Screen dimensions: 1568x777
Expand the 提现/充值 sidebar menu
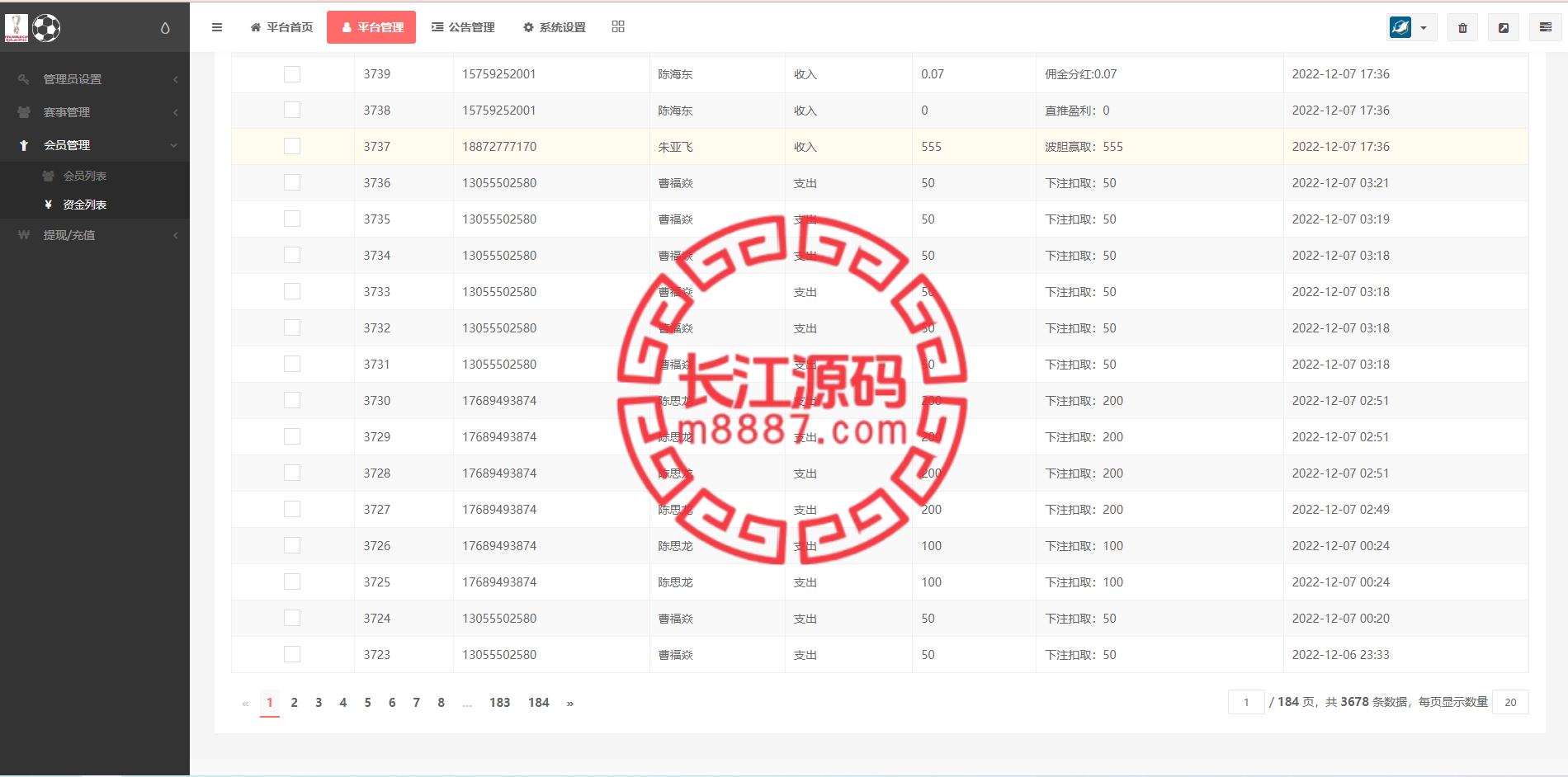(x=95, y=235)
